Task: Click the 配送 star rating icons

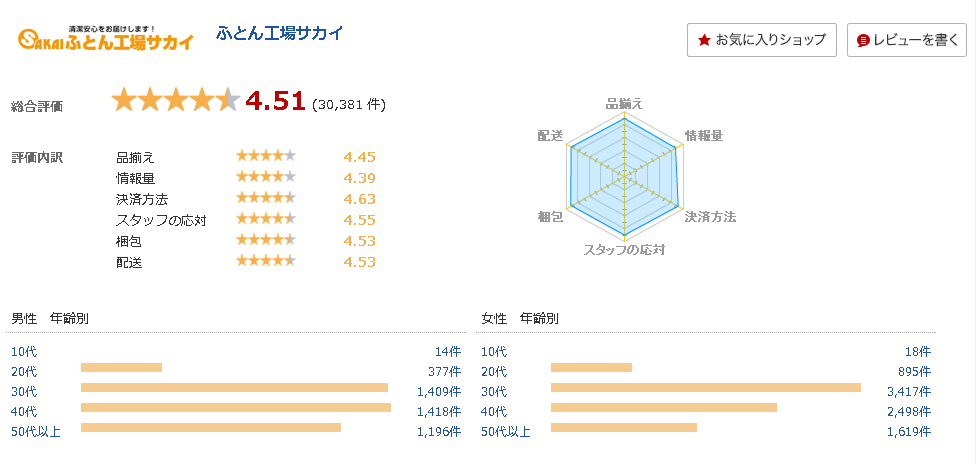Action: (x=266, y=260)
